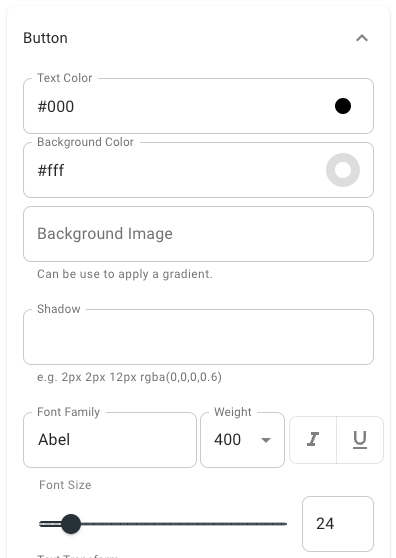
Task: Click the Font Size slider handle
Action: point(71,524)
